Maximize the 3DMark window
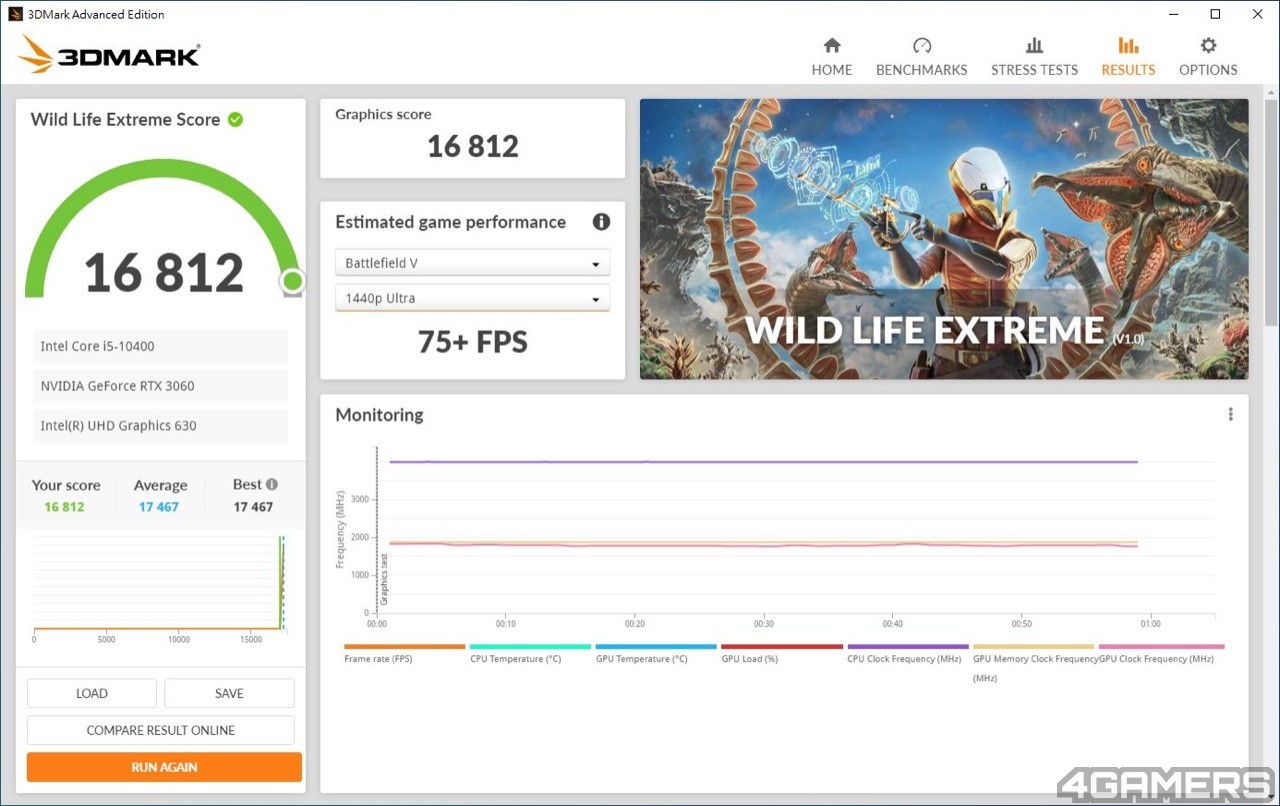1280x806 pixels. click(x=1215, y=14)
